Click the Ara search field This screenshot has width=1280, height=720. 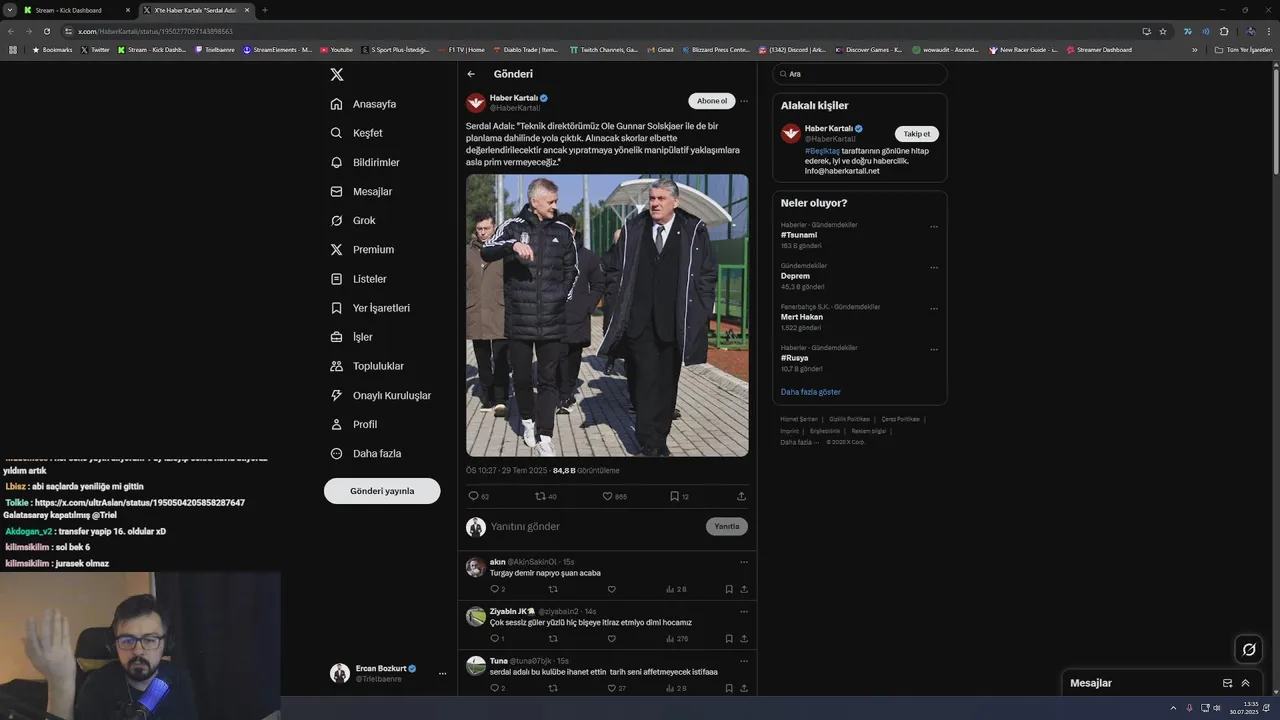(x=860, y=74)
